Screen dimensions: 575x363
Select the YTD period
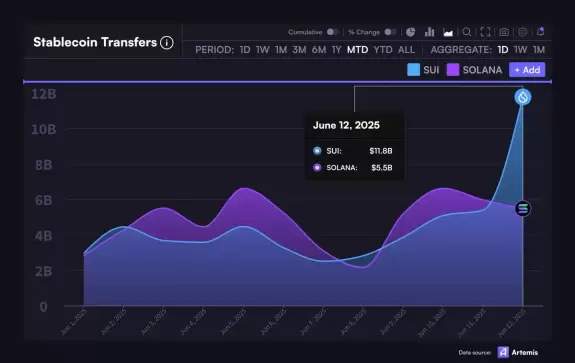pyautogui.click(x=383, y=50)
